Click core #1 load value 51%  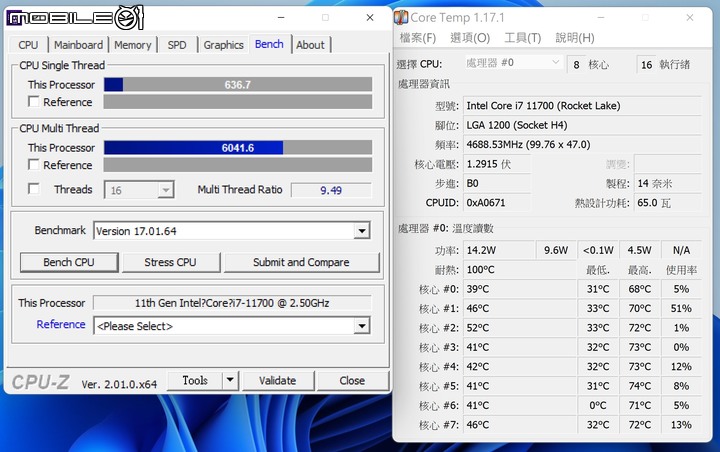pos(681,308)
